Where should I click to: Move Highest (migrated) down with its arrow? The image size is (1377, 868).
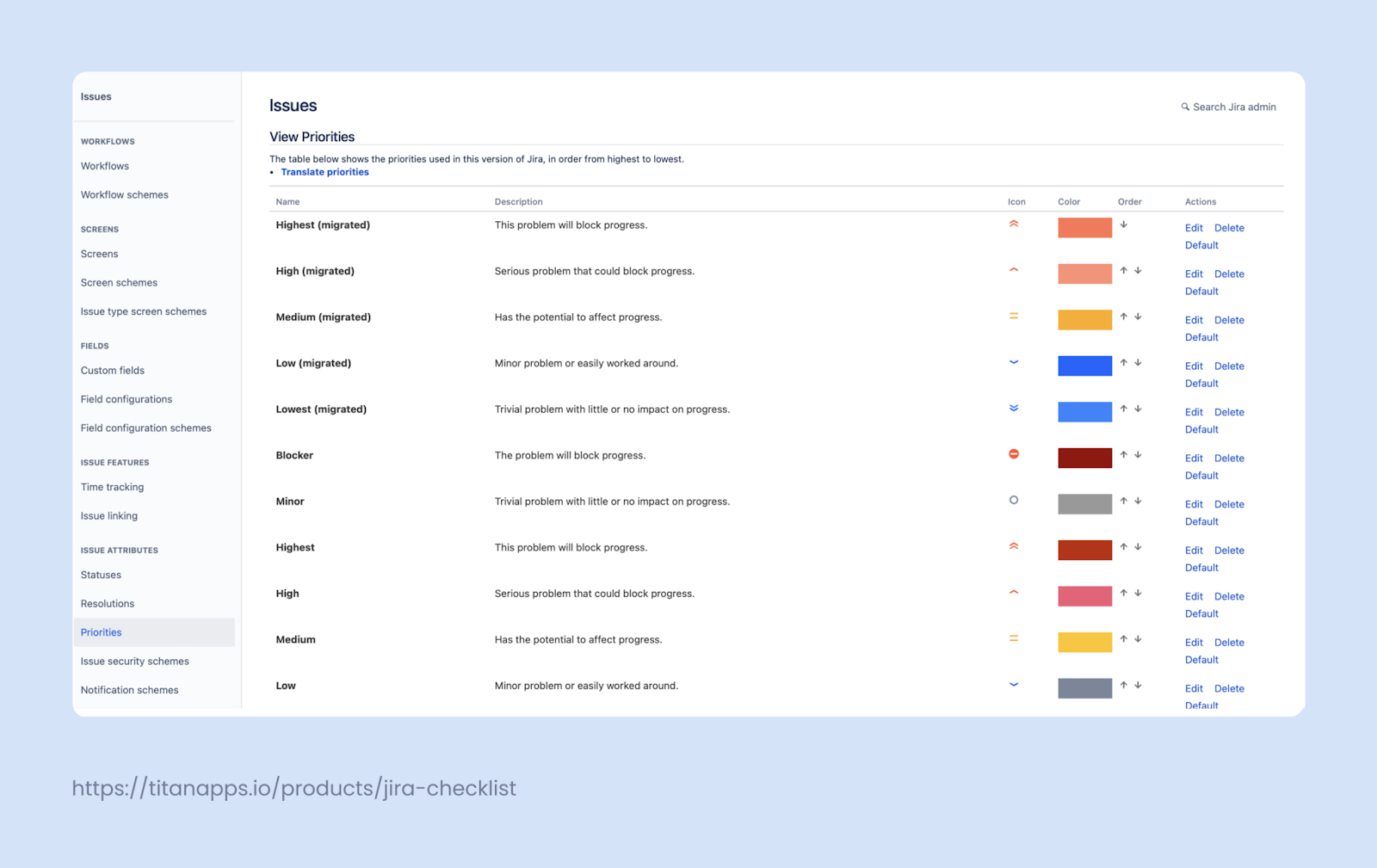click(x=1124, y=225)
